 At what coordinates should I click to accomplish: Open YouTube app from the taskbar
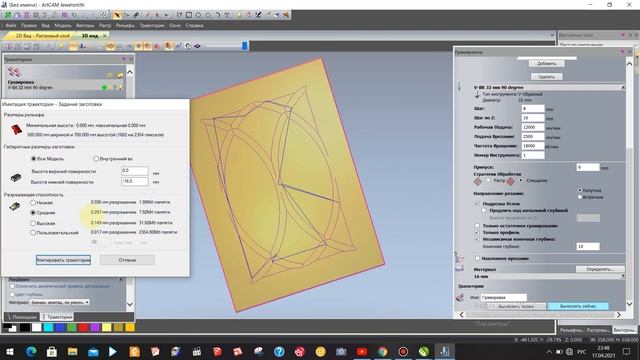coord(362,351)
